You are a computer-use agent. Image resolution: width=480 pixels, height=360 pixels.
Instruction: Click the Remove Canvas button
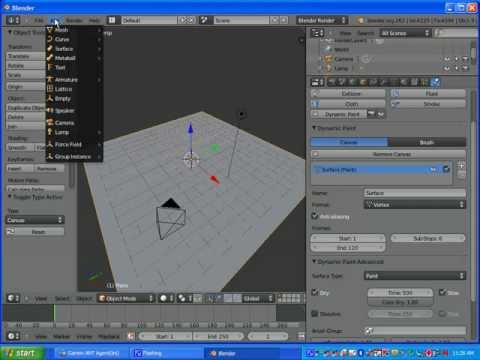point(388,154)
